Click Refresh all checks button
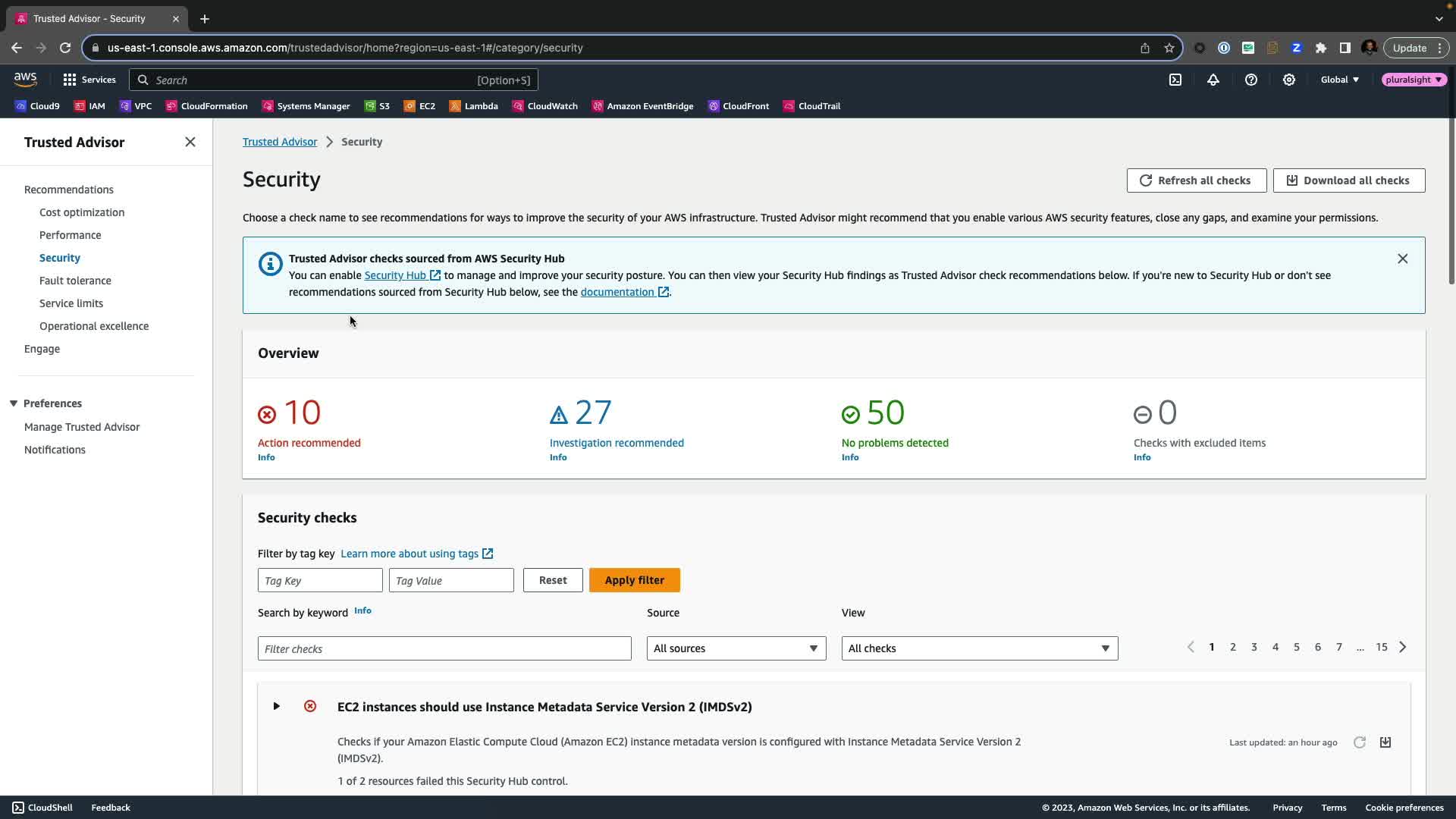The height and width of the screenshot is (819, 1456). pyautogui.click(x=1196, y=180)
